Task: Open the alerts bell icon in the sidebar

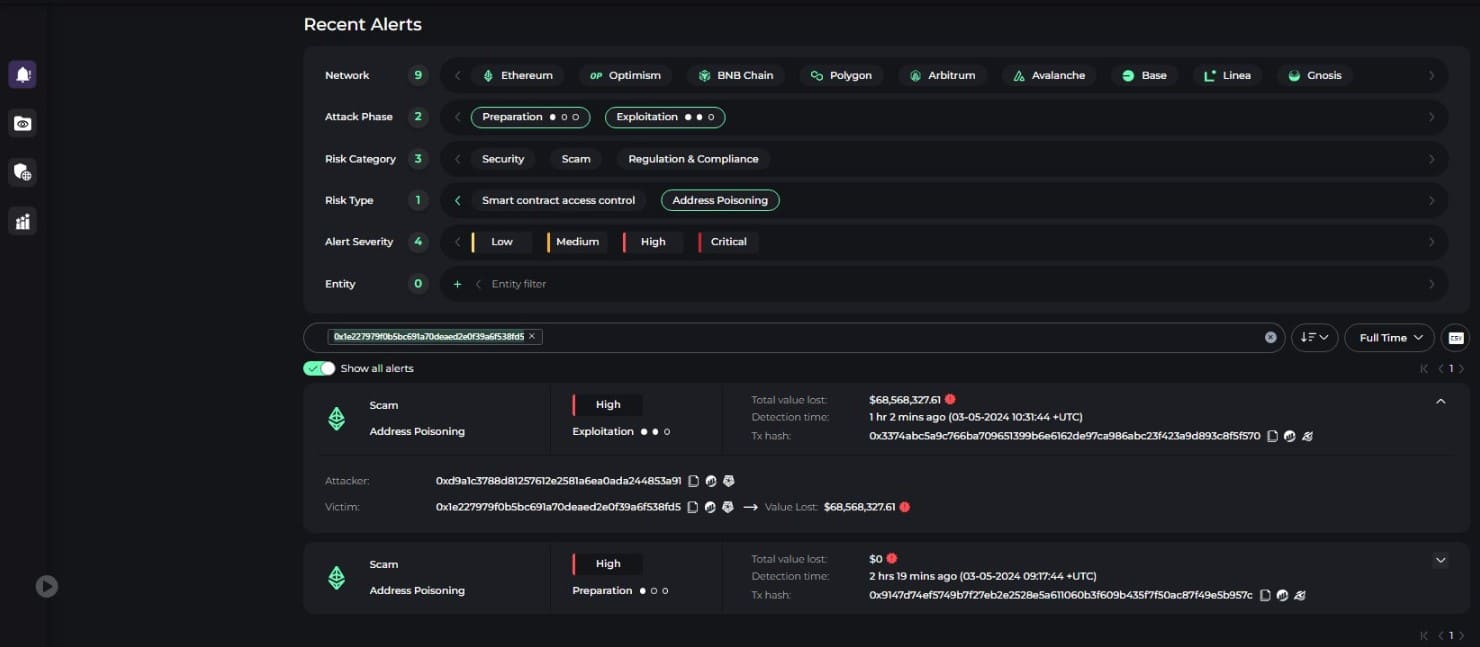Action: click(22, 74)
